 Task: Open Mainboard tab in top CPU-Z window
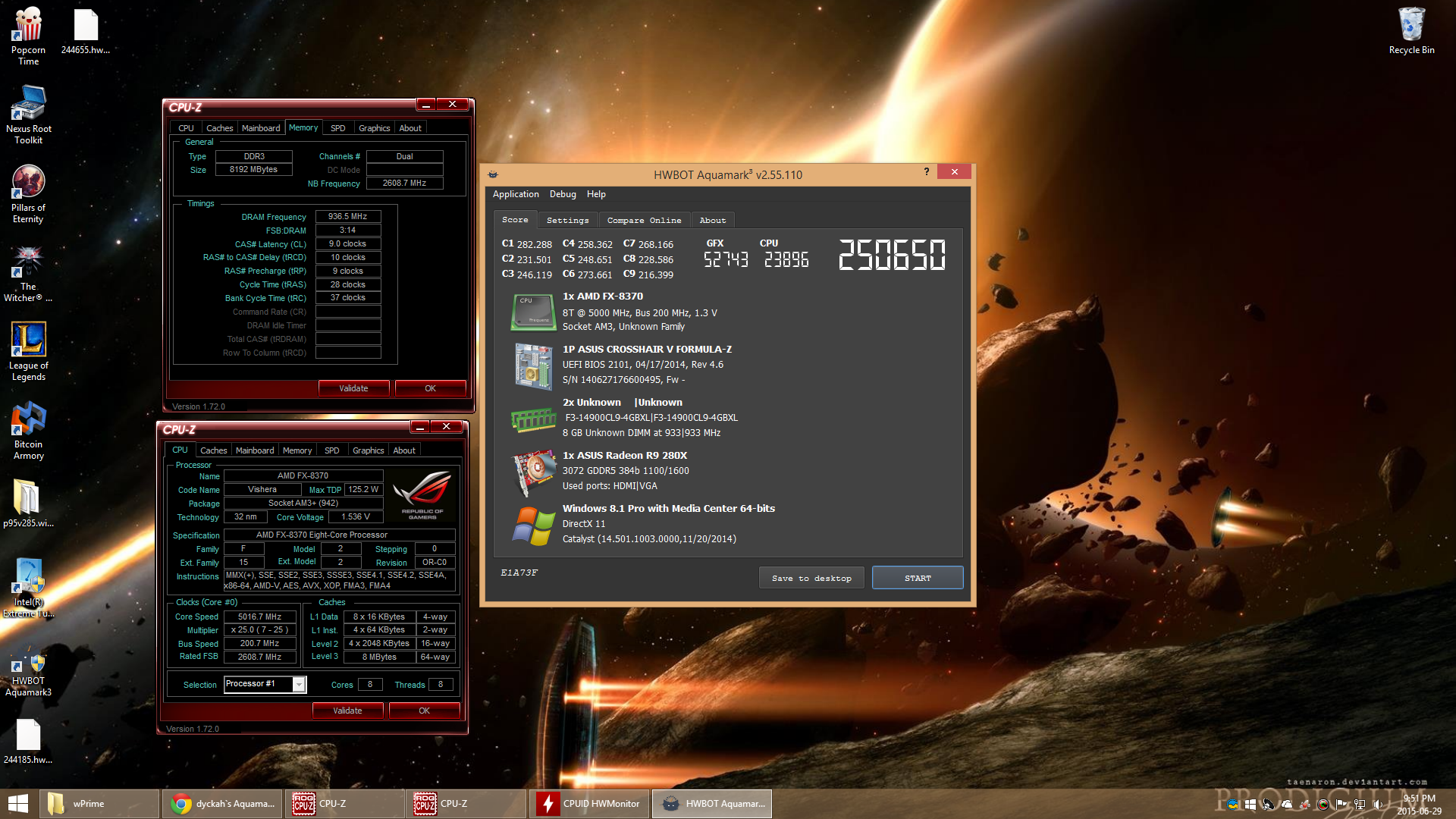[260, 128]
